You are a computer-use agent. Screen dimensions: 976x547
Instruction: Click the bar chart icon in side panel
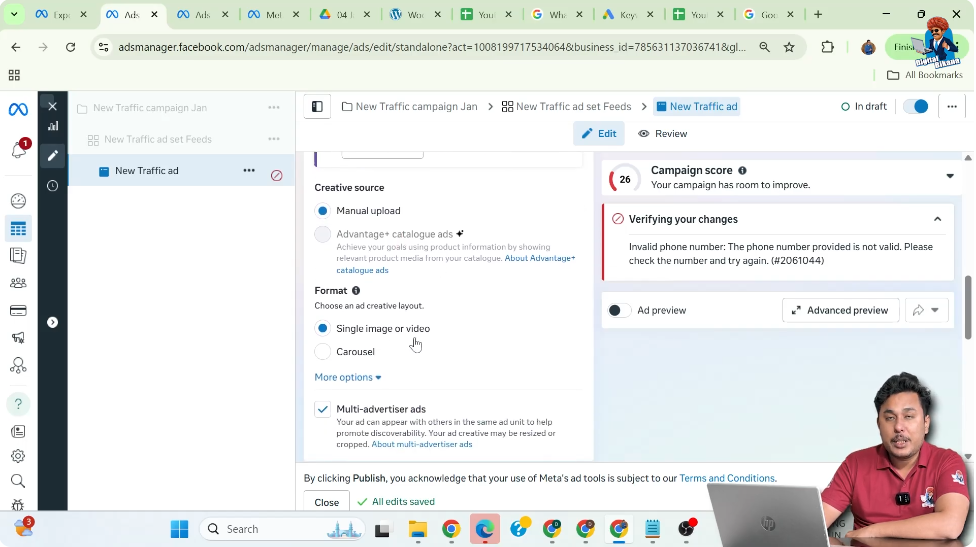tap(53, 126)
